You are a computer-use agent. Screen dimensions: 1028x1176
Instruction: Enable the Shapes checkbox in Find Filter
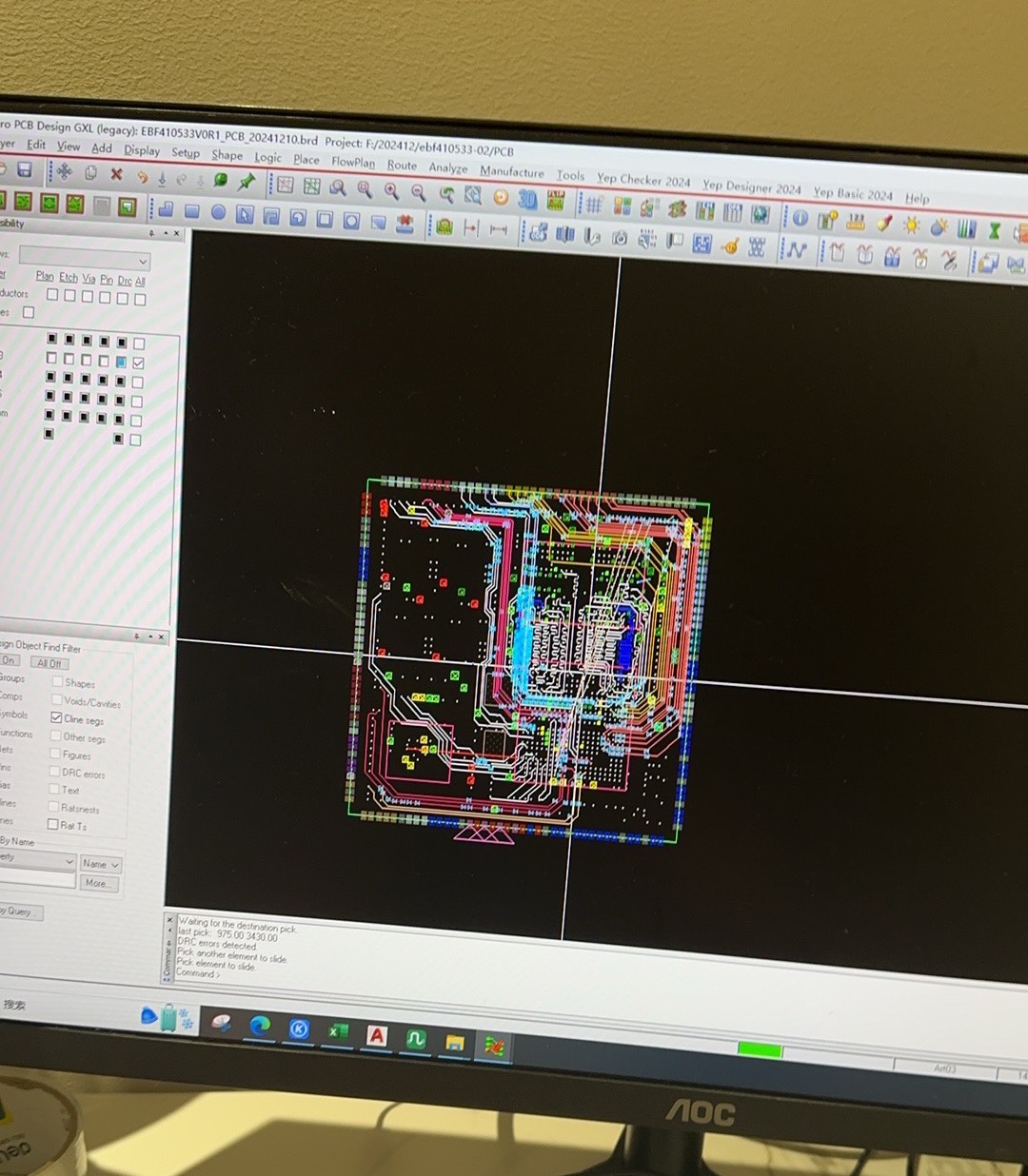coord(57,681)
